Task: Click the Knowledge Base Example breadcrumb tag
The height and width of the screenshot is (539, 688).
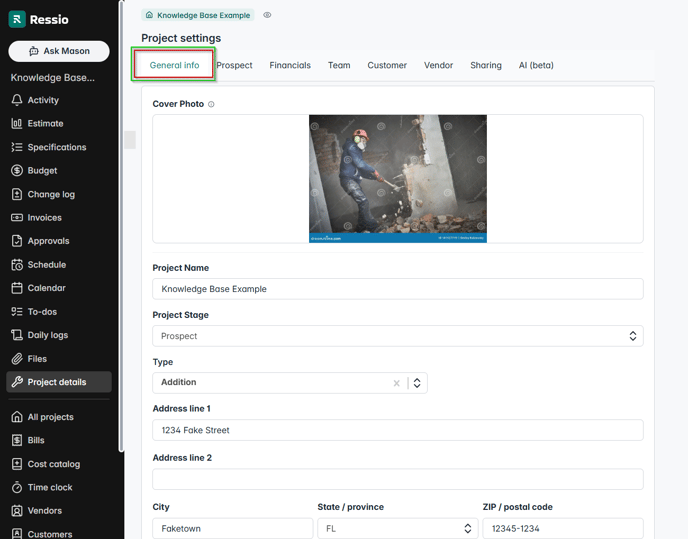Action: (x=197, y=15)
